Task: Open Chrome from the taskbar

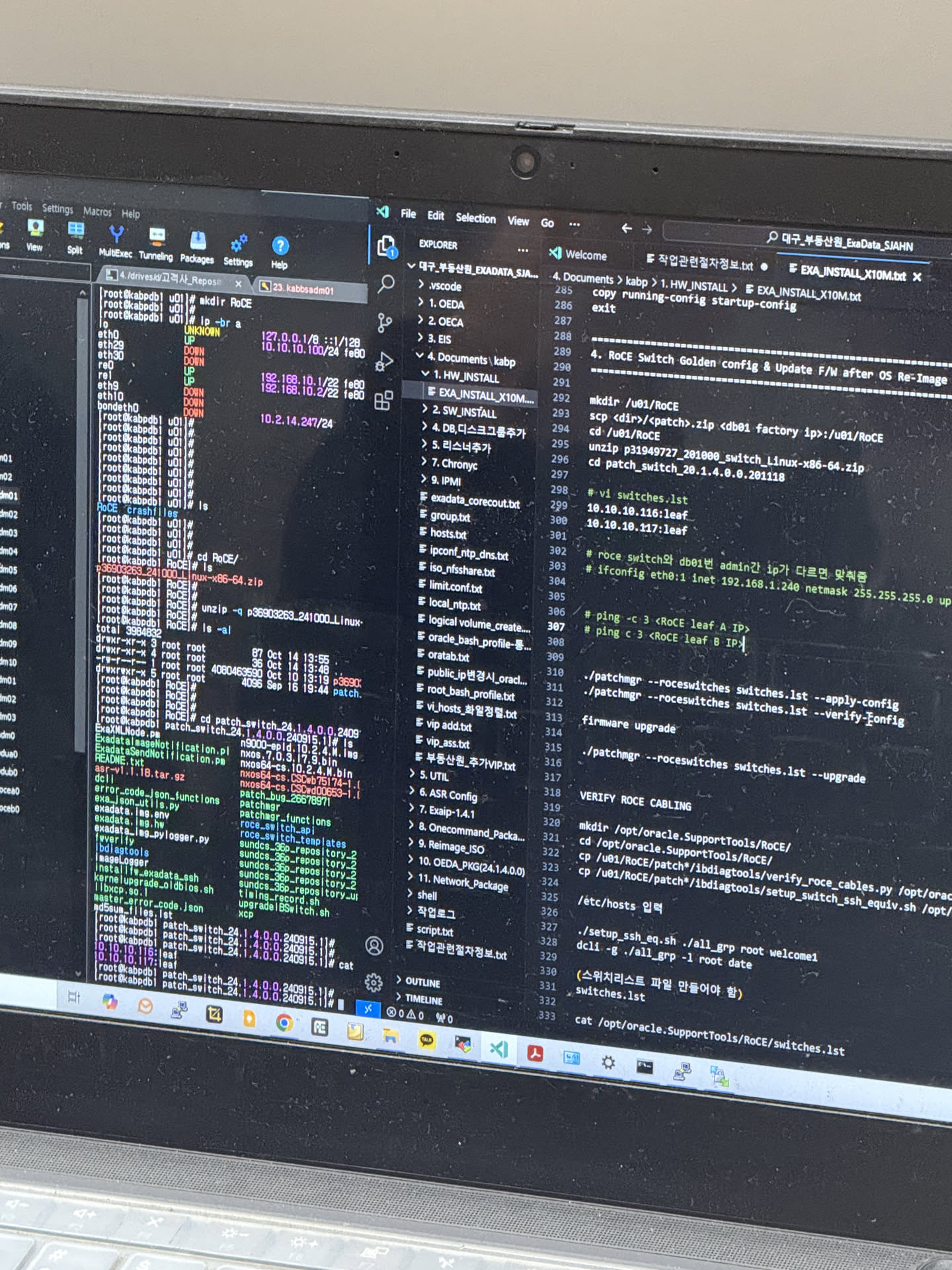Action: click(284, 1023)
